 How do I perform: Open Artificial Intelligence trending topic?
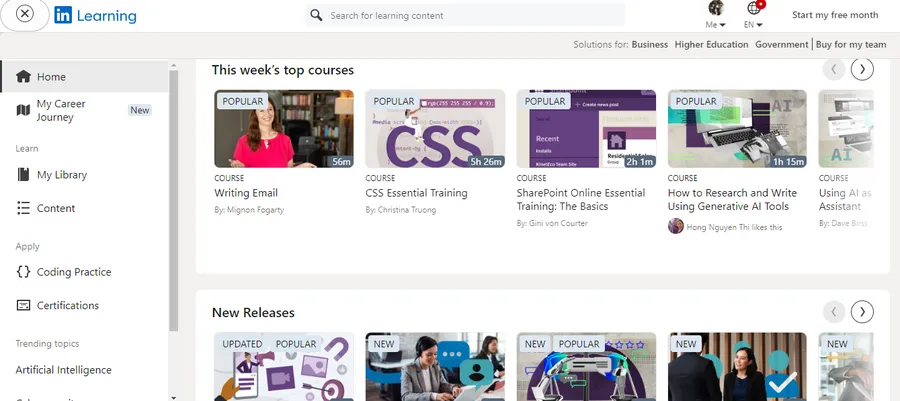point(63,370)
